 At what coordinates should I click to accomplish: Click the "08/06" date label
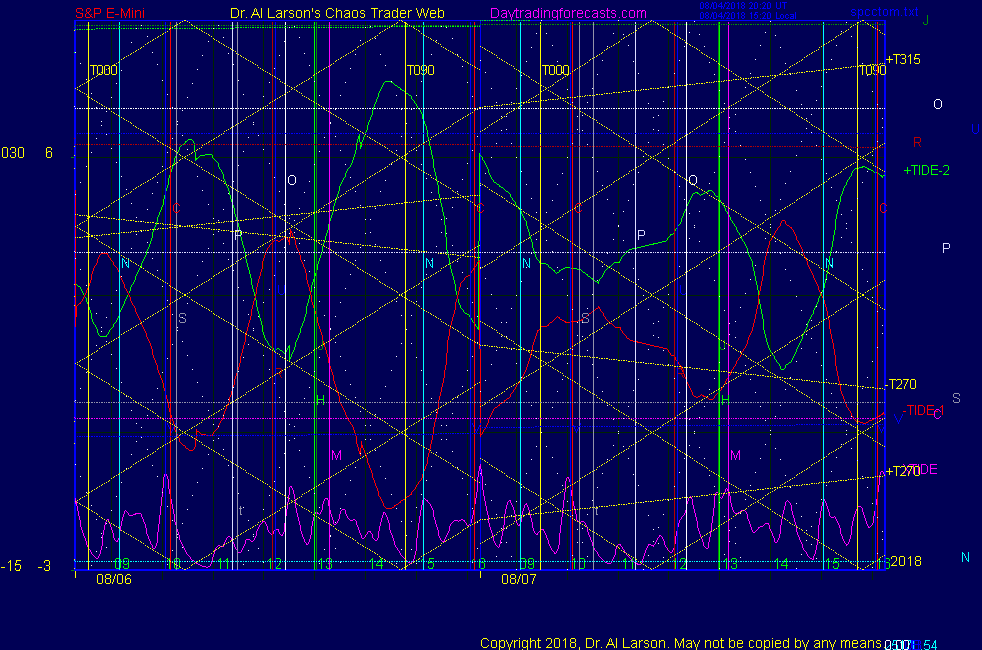114,579
